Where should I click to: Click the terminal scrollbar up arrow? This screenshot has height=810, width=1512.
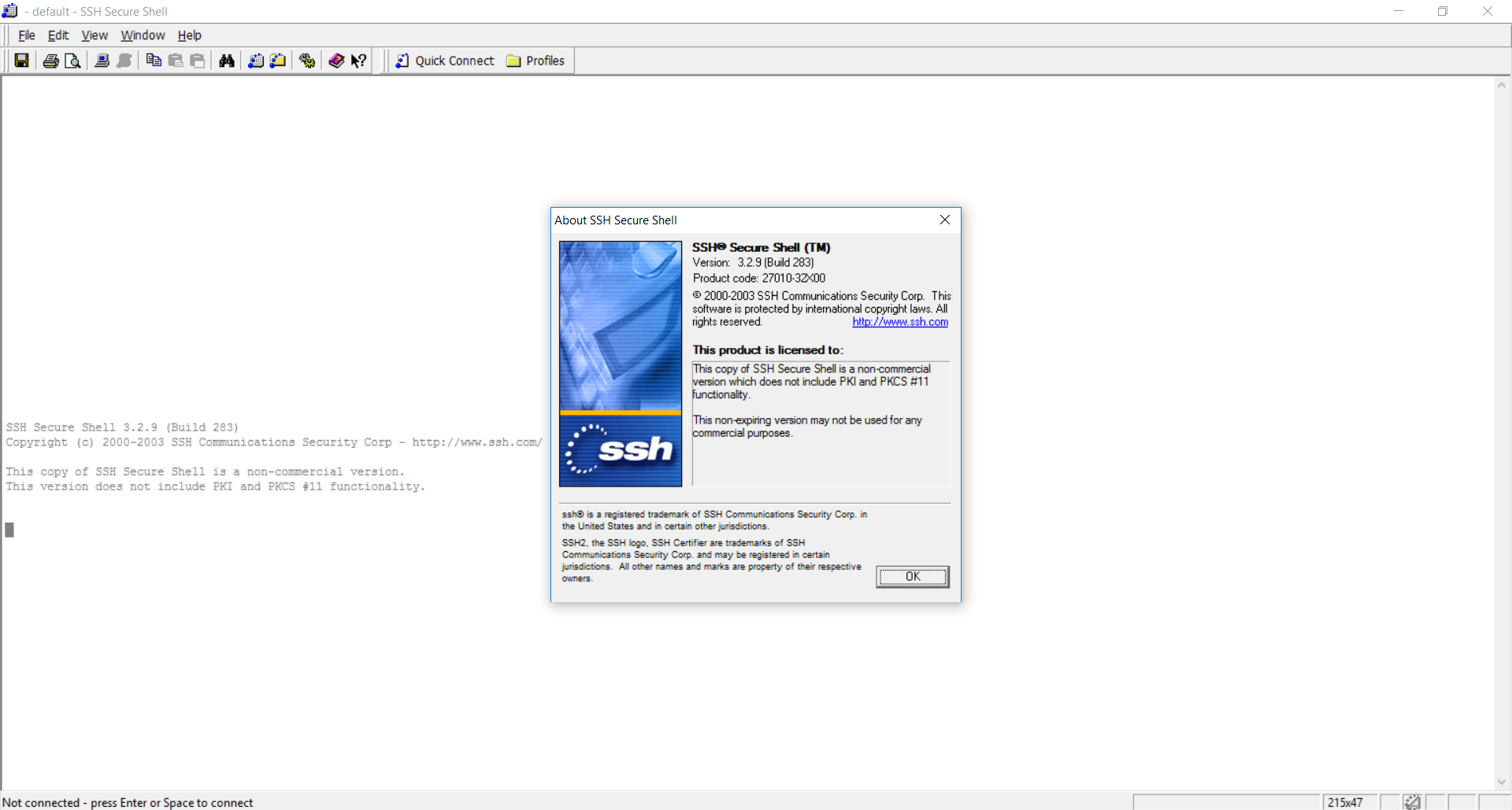[1502, 85]
